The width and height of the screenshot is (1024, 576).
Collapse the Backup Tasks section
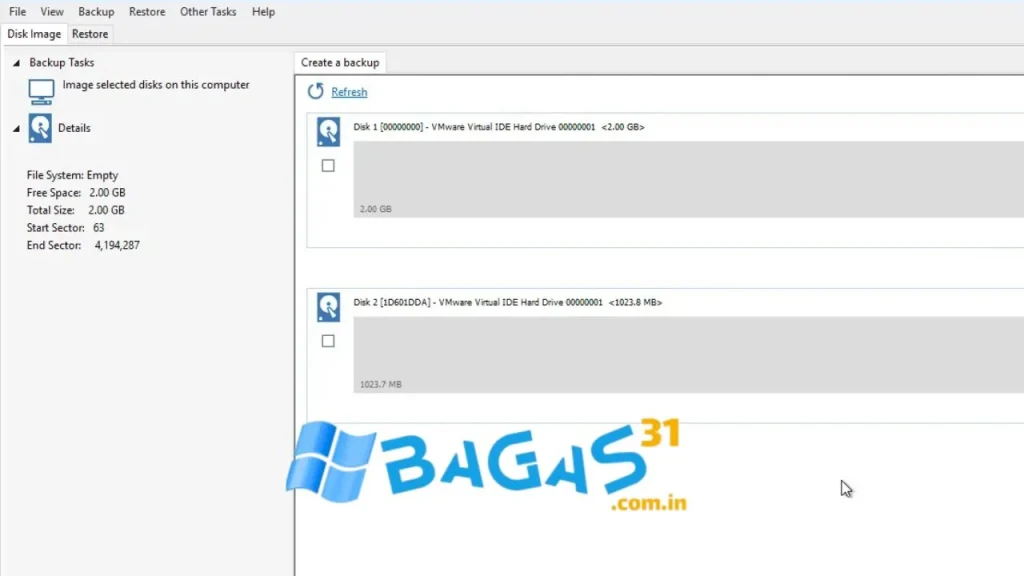[16, 63]
